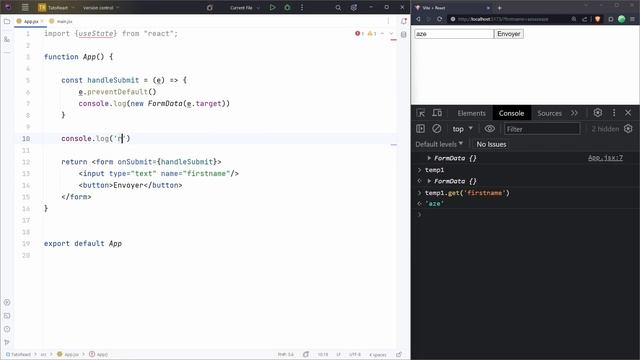The width and height of the screenshot is (640, 360).
Task: Expand the first FormData {} log entry
Action: 429,158
